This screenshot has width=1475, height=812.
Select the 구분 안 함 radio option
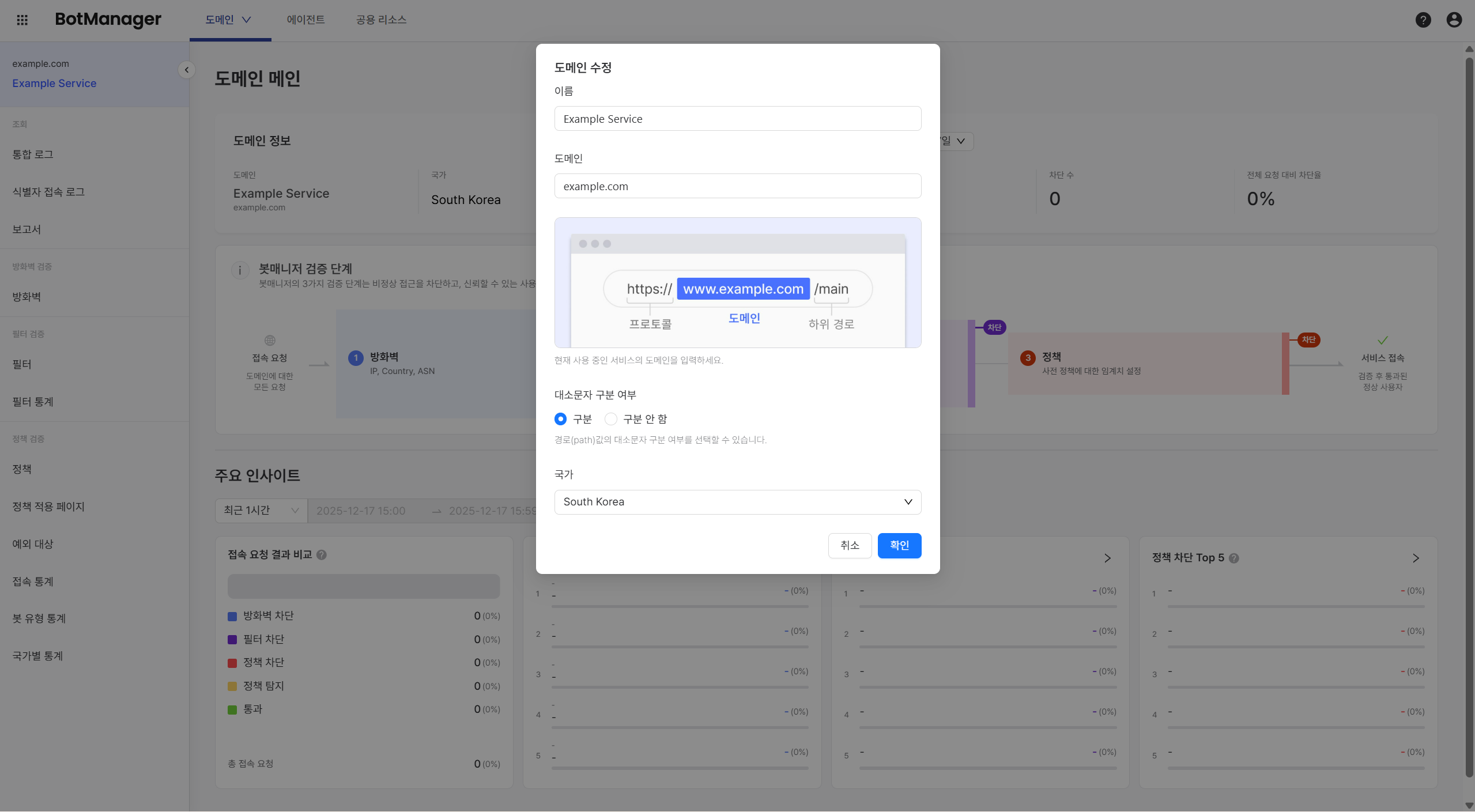click(611, 419)
